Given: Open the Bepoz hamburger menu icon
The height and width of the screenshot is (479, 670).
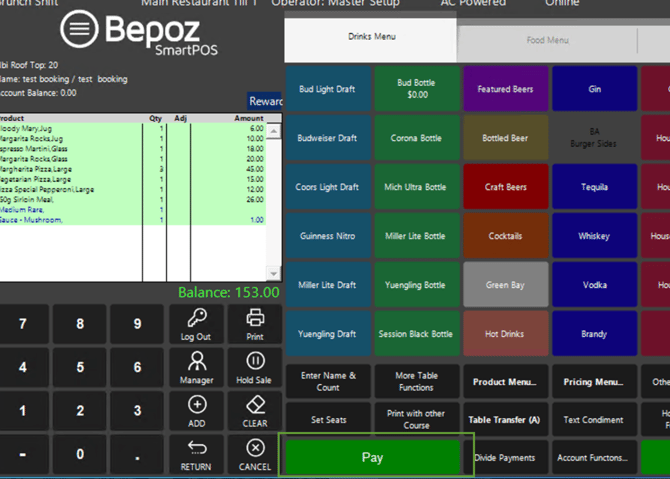Looking at the screenshot, I should pyautogui.click(x=78, y=30).
